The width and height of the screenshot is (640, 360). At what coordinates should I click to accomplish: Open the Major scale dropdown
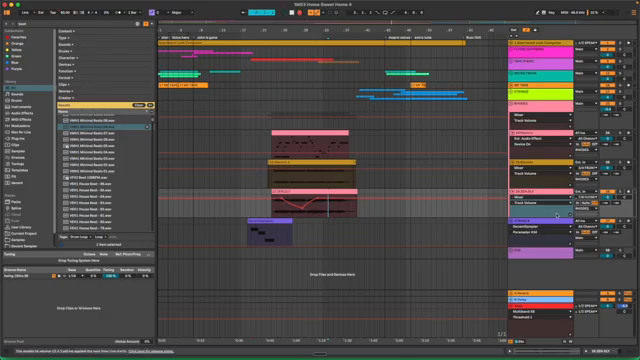[x=182, y=13]
